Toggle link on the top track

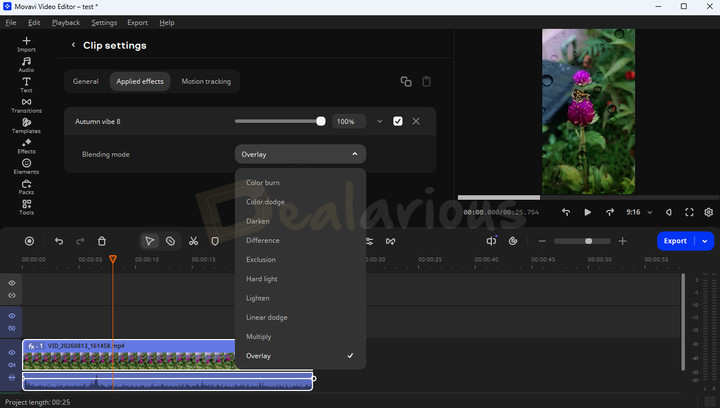pos(12,295)
